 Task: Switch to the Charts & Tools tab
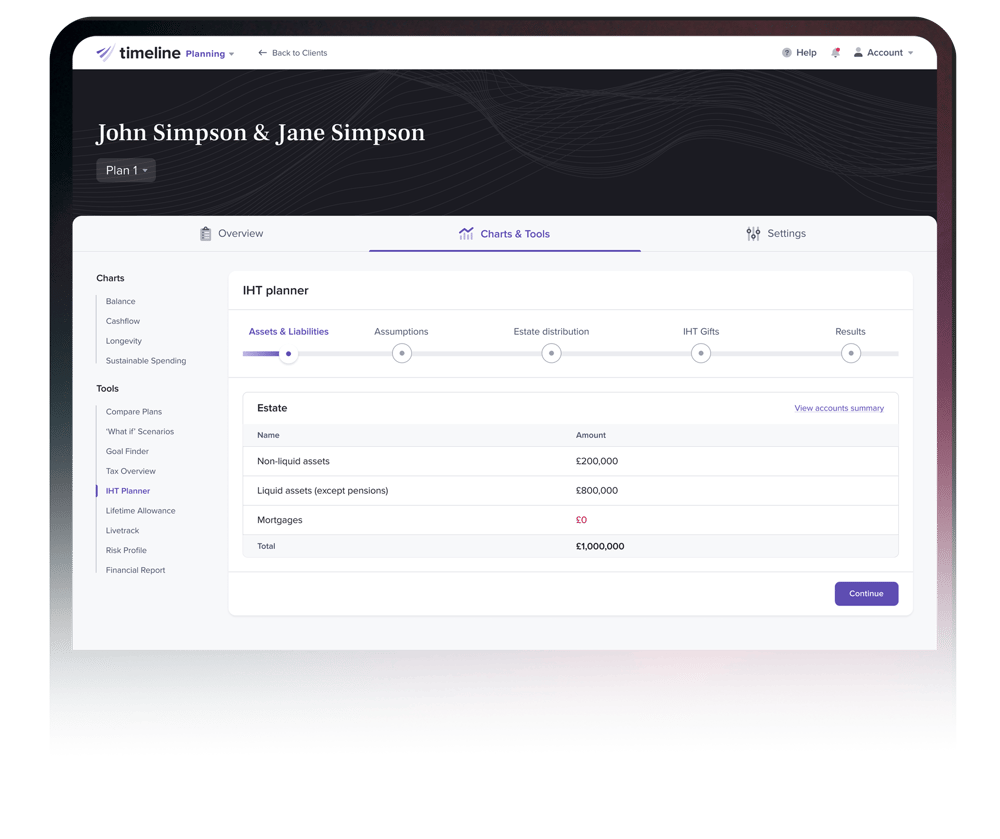(x=504, y=234)
